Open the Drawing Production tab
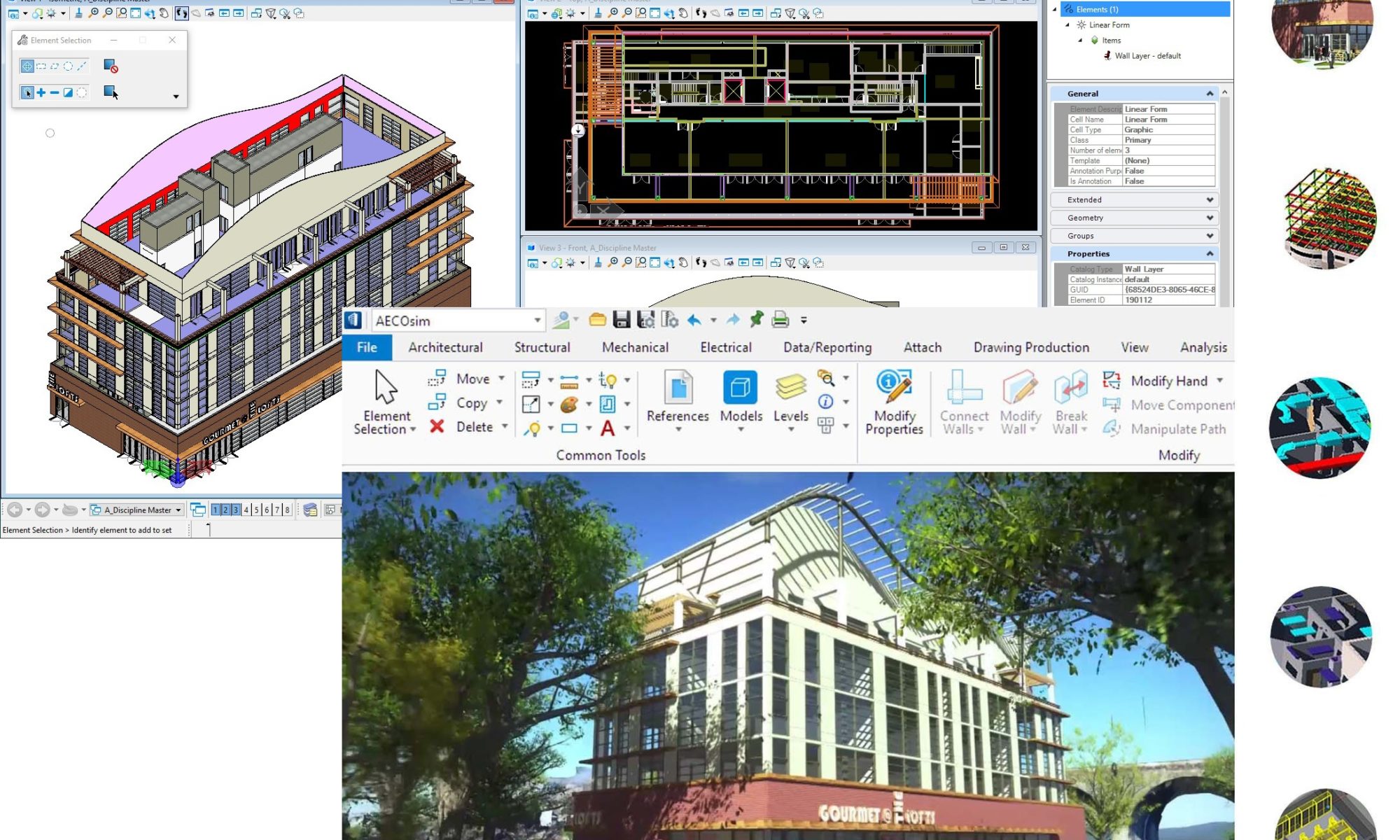The height and width of the screenshot is (840, 1400). click(1030, 347)
